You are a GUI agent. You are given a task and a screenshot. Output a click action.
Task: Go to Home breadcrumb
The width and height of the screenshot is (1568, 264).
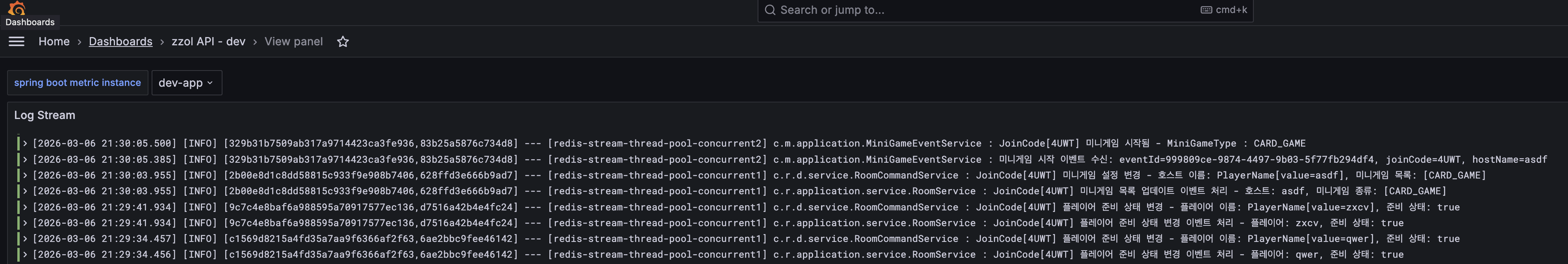pyautogui.click(x=54, y=41)
